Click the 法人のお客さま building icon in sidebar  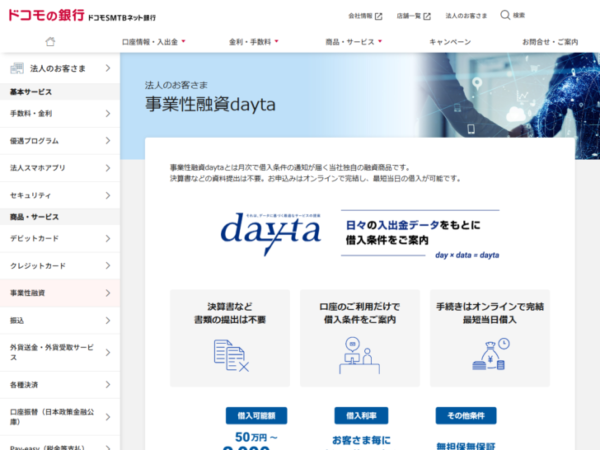[17, 68]
